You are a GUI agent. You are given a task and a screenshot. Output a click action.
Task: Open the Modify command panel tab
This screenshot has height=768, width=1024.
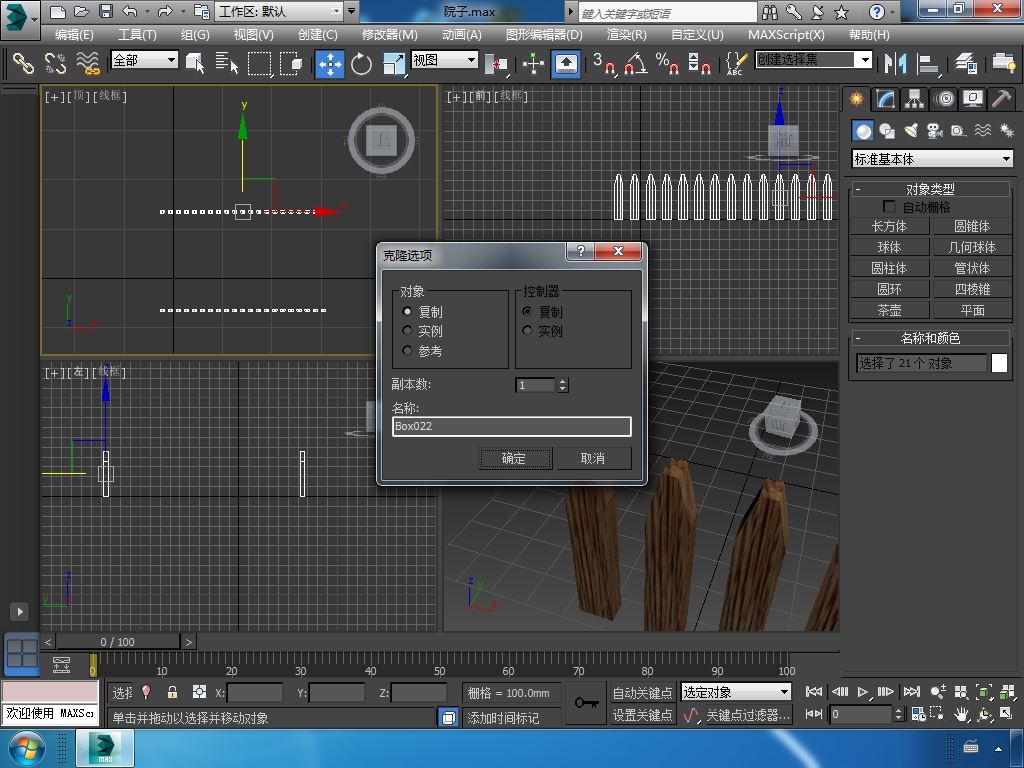click(x=886, y=99)
